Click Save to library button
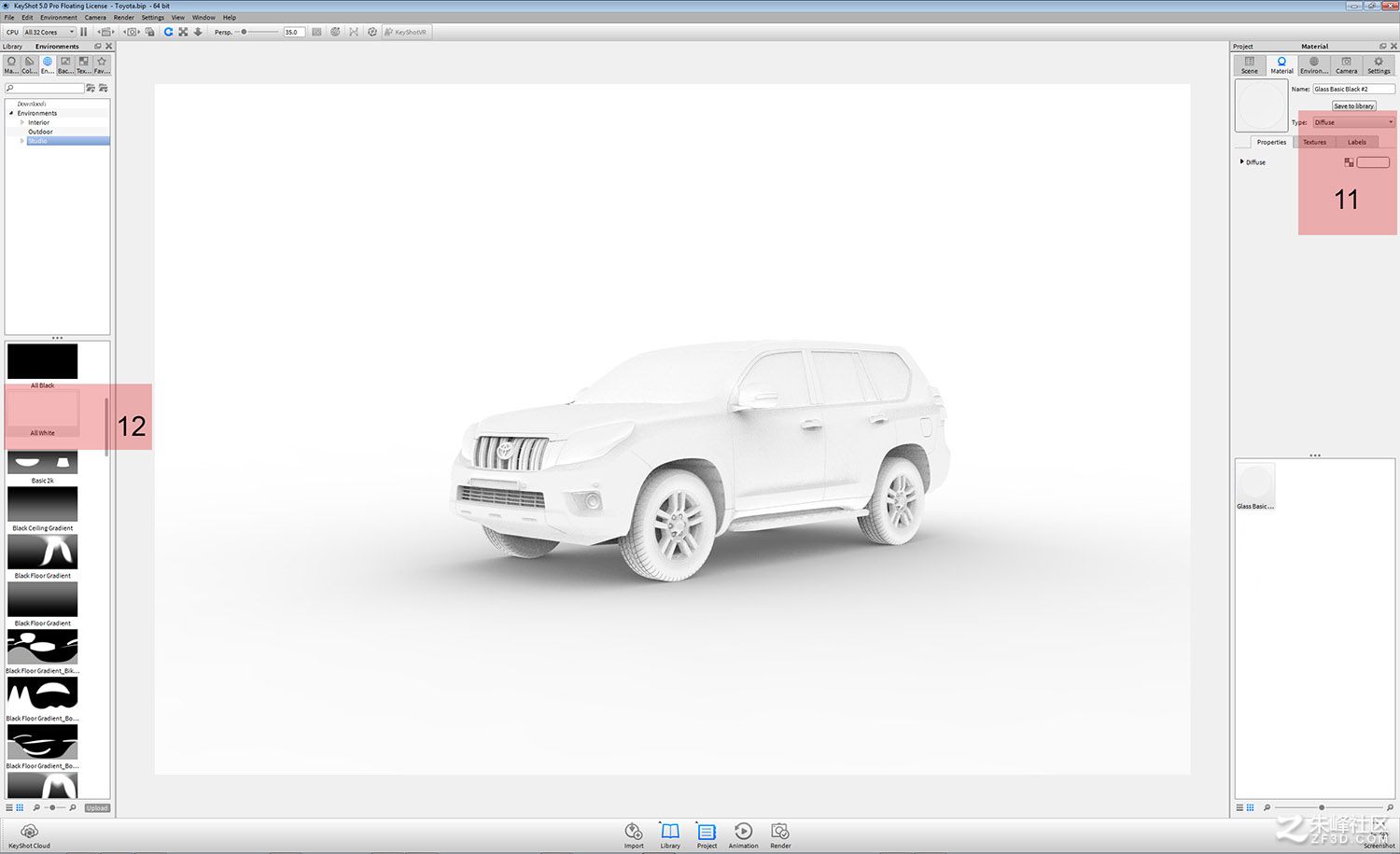Viewport: 1400px width, 854px height. tap(1353, 105)
